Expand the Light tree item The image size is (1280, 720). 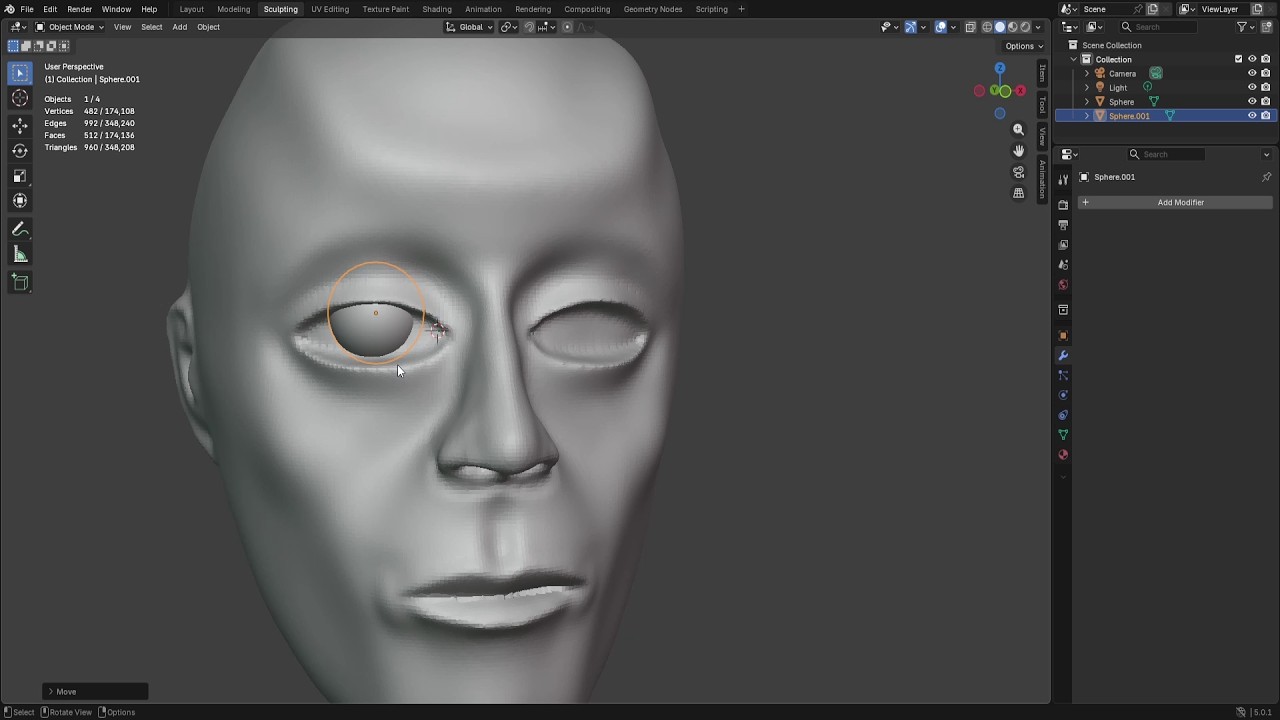pos(1087,87)
